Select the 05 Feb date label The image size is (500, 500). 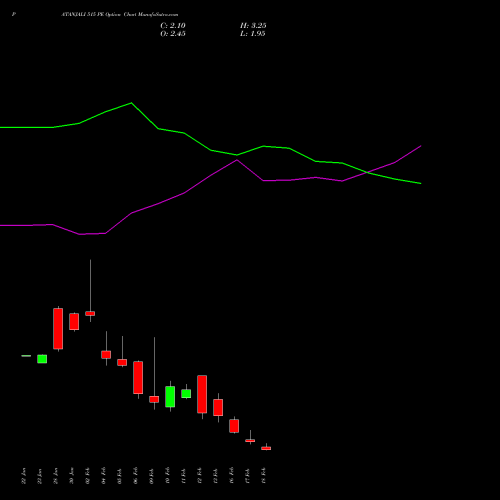point(120,476)
